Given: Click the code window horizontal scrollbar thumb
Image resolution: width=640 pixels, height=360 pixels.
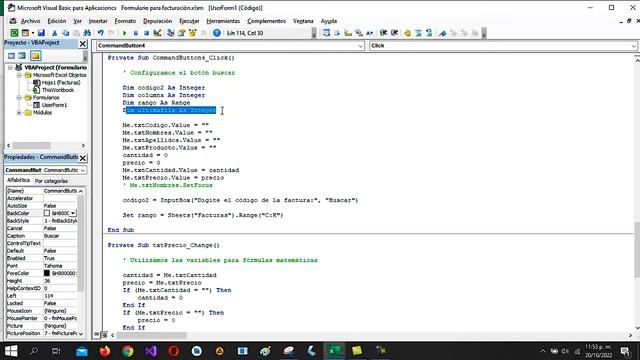Looking at the screenshot, I should click(x=152, y=335).
